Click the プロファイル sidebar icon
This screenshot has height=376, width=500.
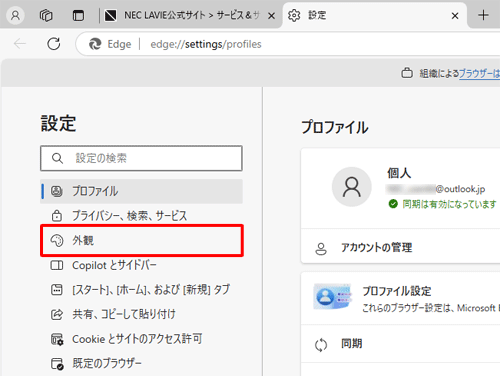point(57,191)
